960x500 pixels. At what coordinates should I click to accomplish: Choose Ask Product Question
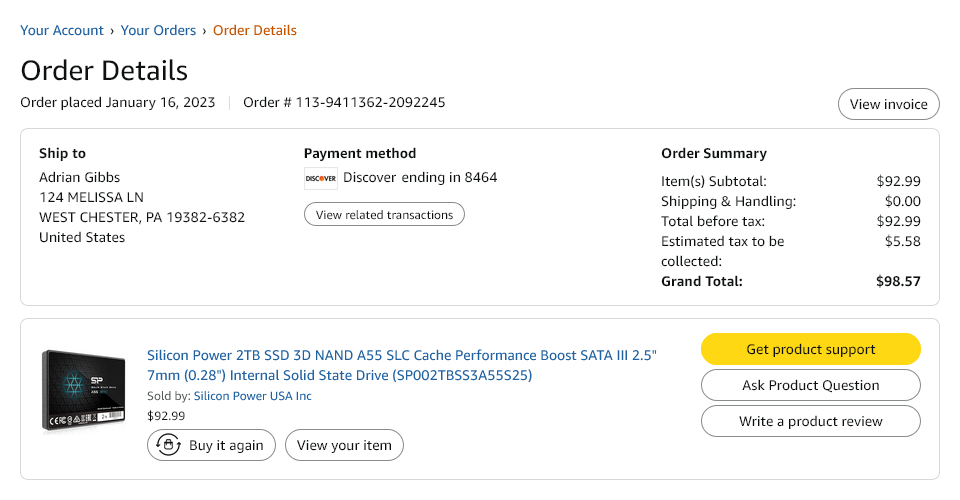(x=810, y=385)
